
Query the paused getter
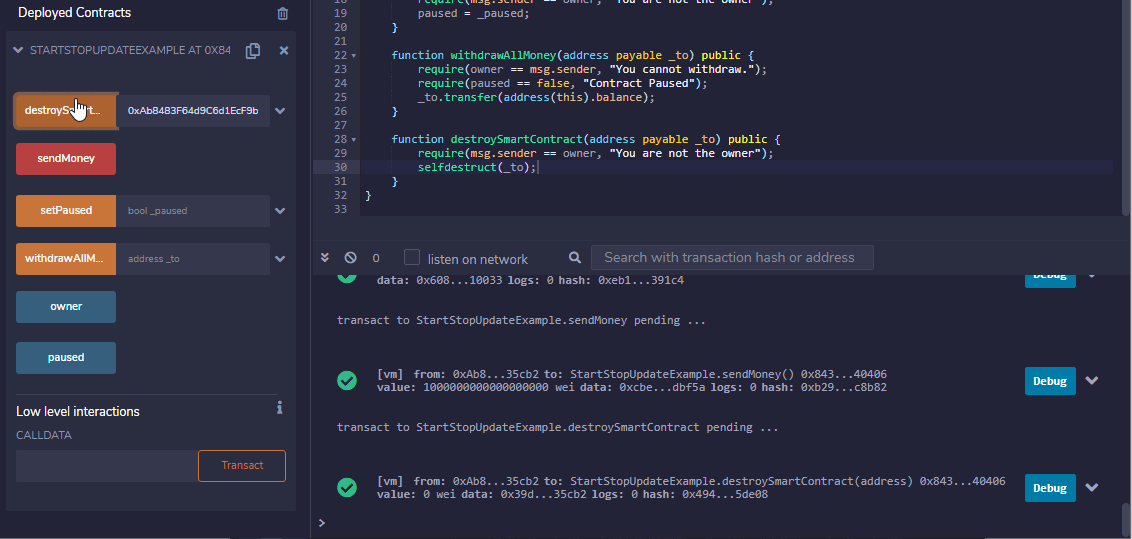(x=66, y=357)
